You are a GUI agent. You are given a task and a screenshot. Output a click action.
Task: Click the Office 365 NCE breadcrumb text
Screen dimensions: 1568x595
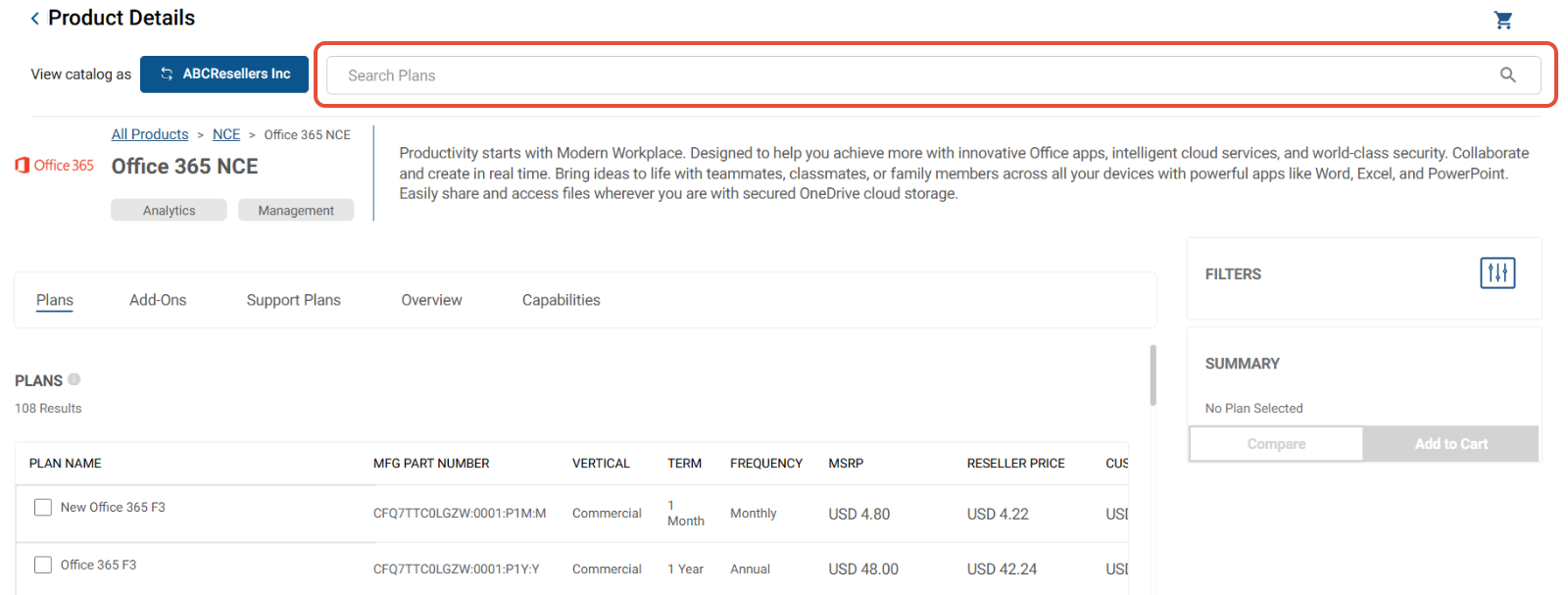point(308,135)
